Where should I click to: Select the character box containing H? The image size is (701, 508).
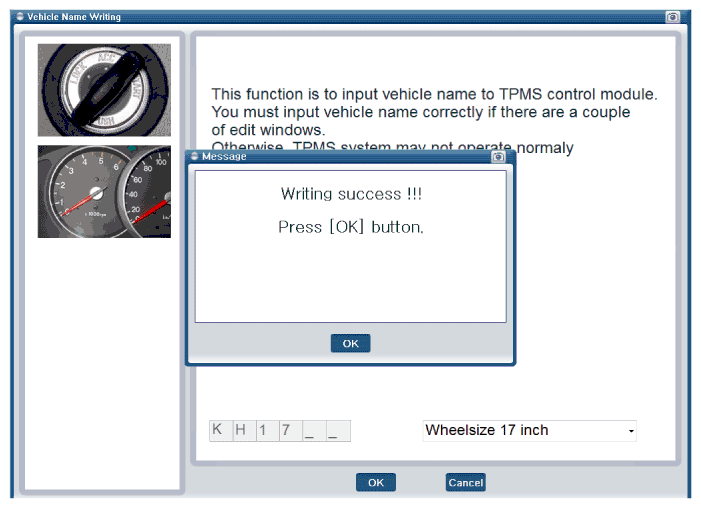tap(244, 431)
